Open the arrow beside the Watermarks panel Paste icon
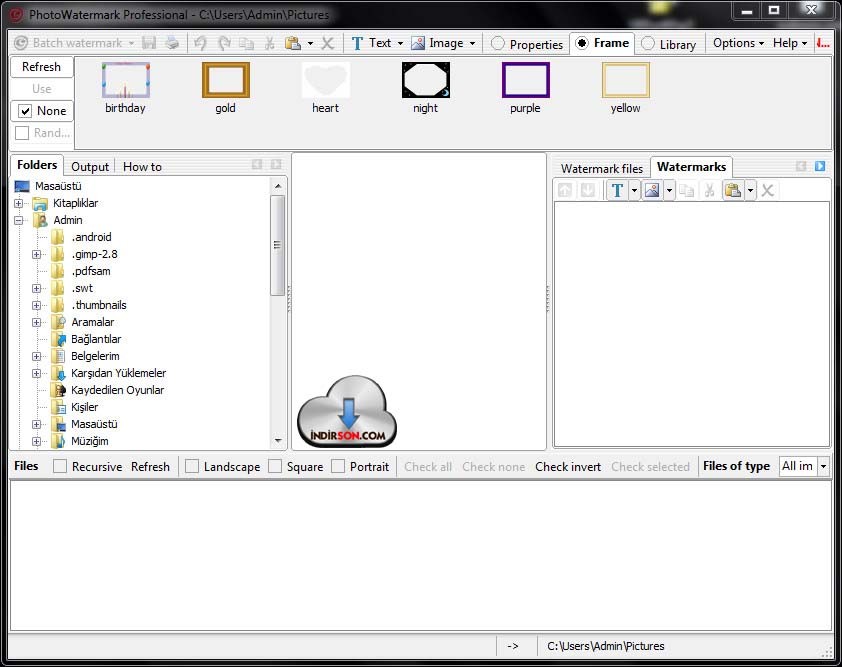 point(750,190)
